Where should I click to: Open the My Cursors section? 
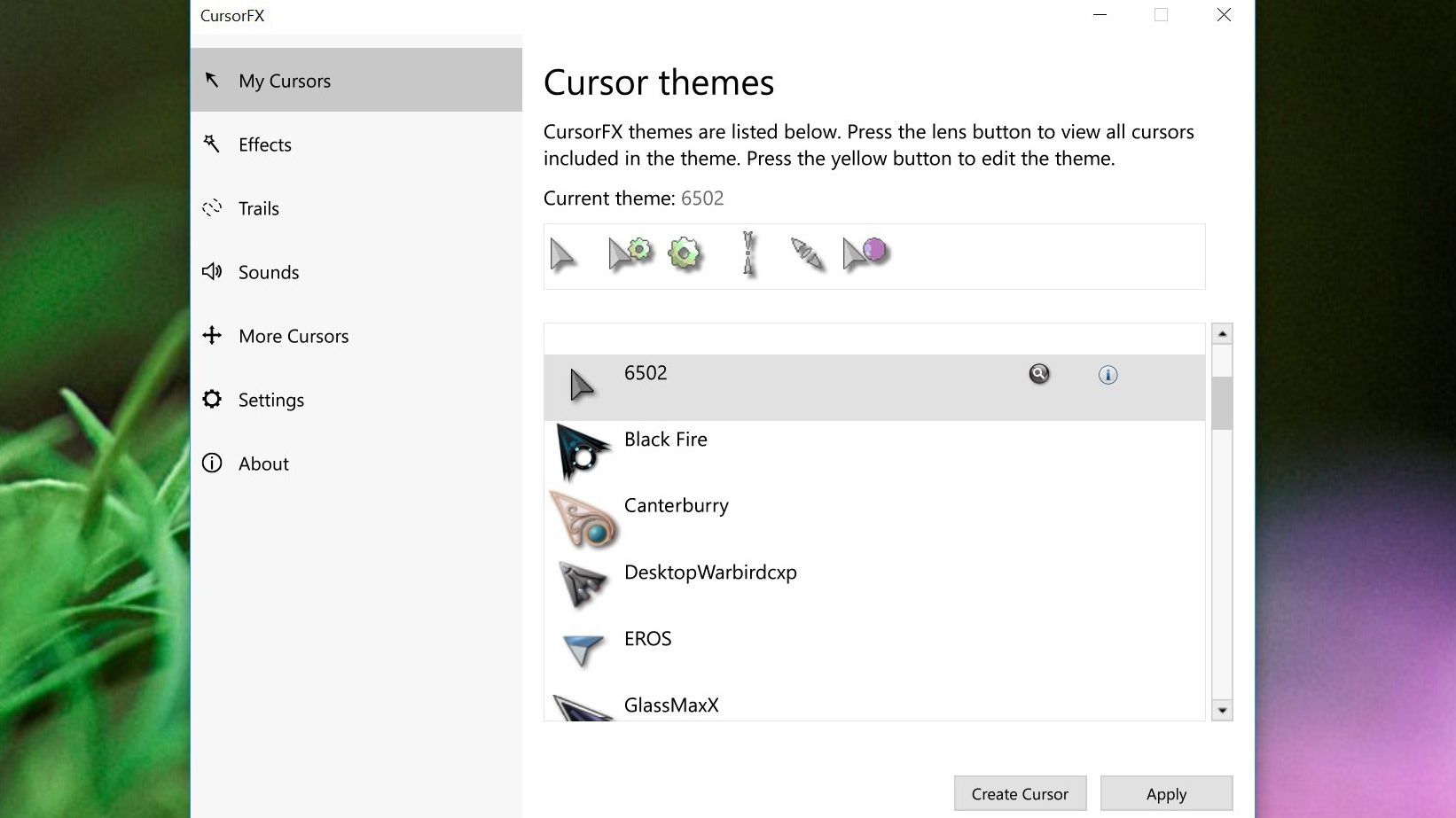point(356,80)
